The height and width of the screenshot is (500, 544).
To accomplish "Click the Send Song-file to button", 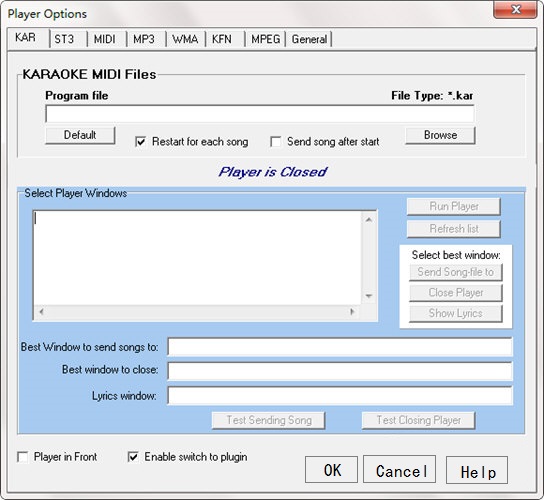I will 456,272.
